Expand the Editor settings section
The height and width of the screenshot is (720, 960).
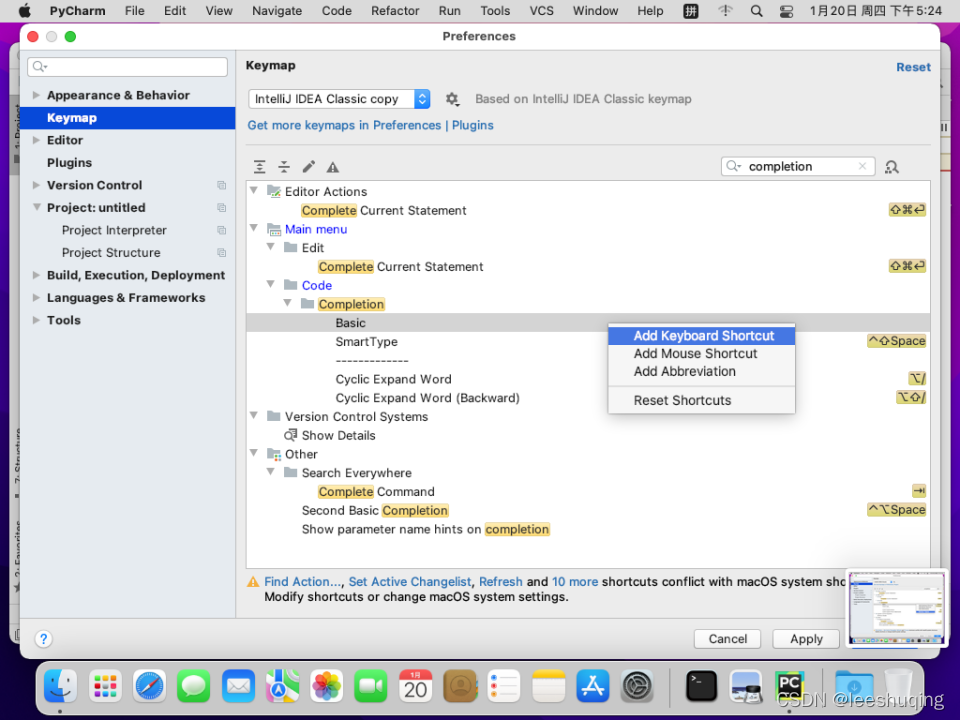coord(36,140)
